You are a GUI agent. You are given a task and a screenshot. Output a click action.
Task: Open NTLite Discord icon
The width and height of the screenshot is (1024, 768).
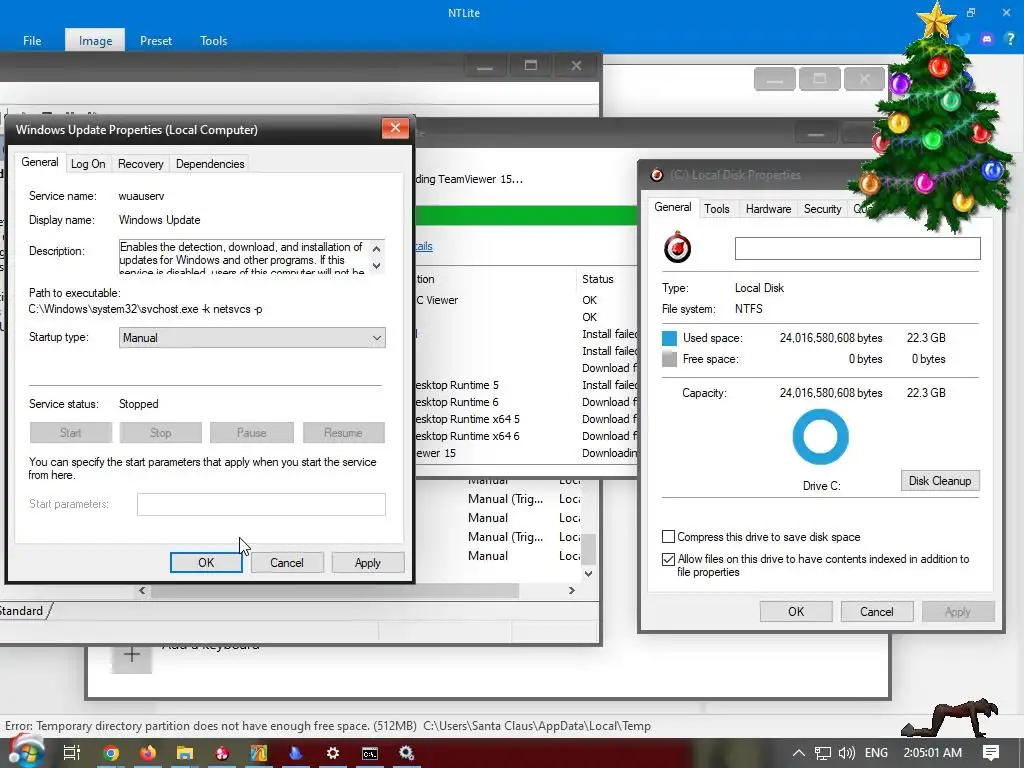pos(987,39)
